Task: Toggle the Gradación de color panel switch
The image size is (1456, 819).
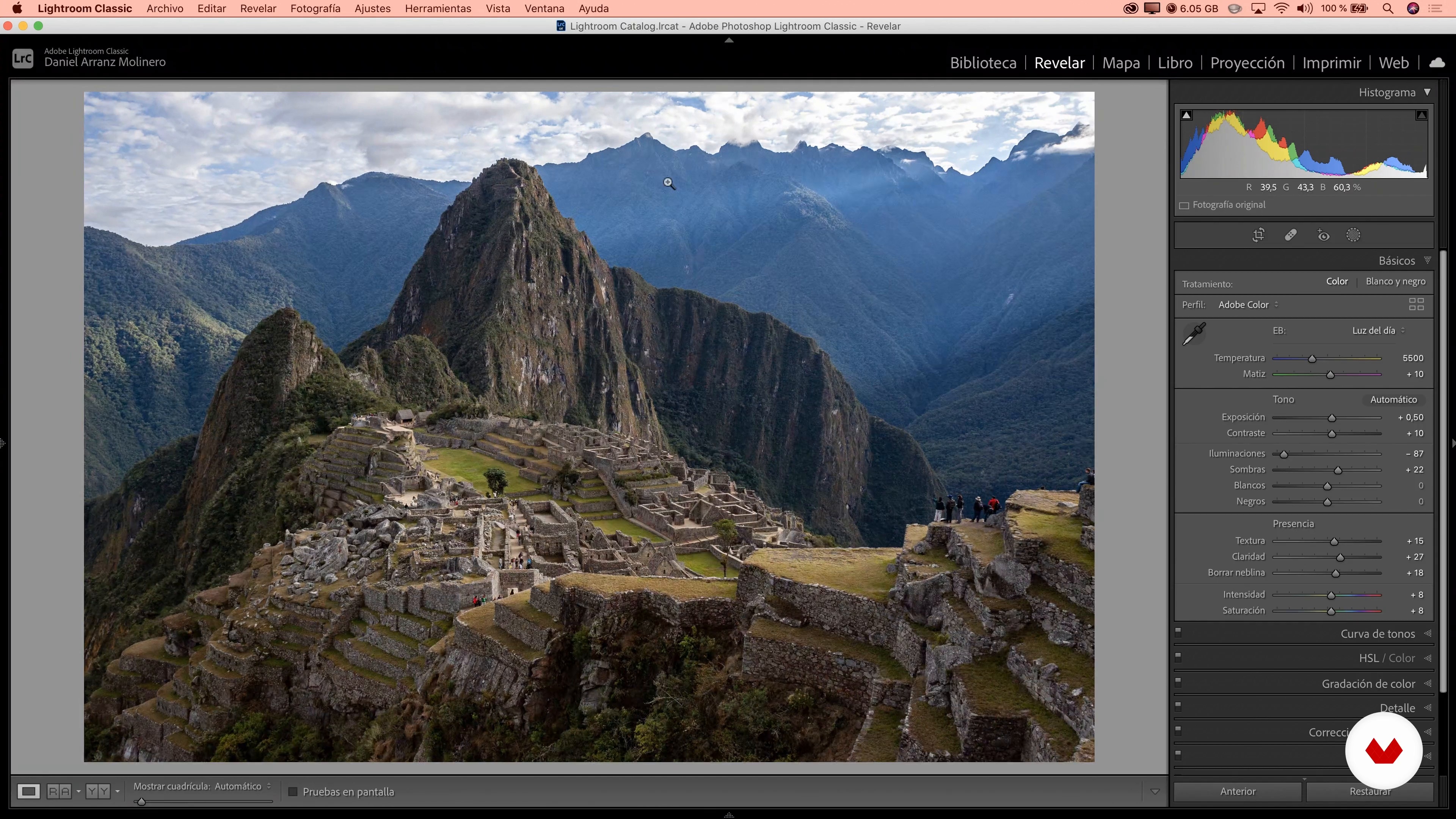Action: (1178, 682)
